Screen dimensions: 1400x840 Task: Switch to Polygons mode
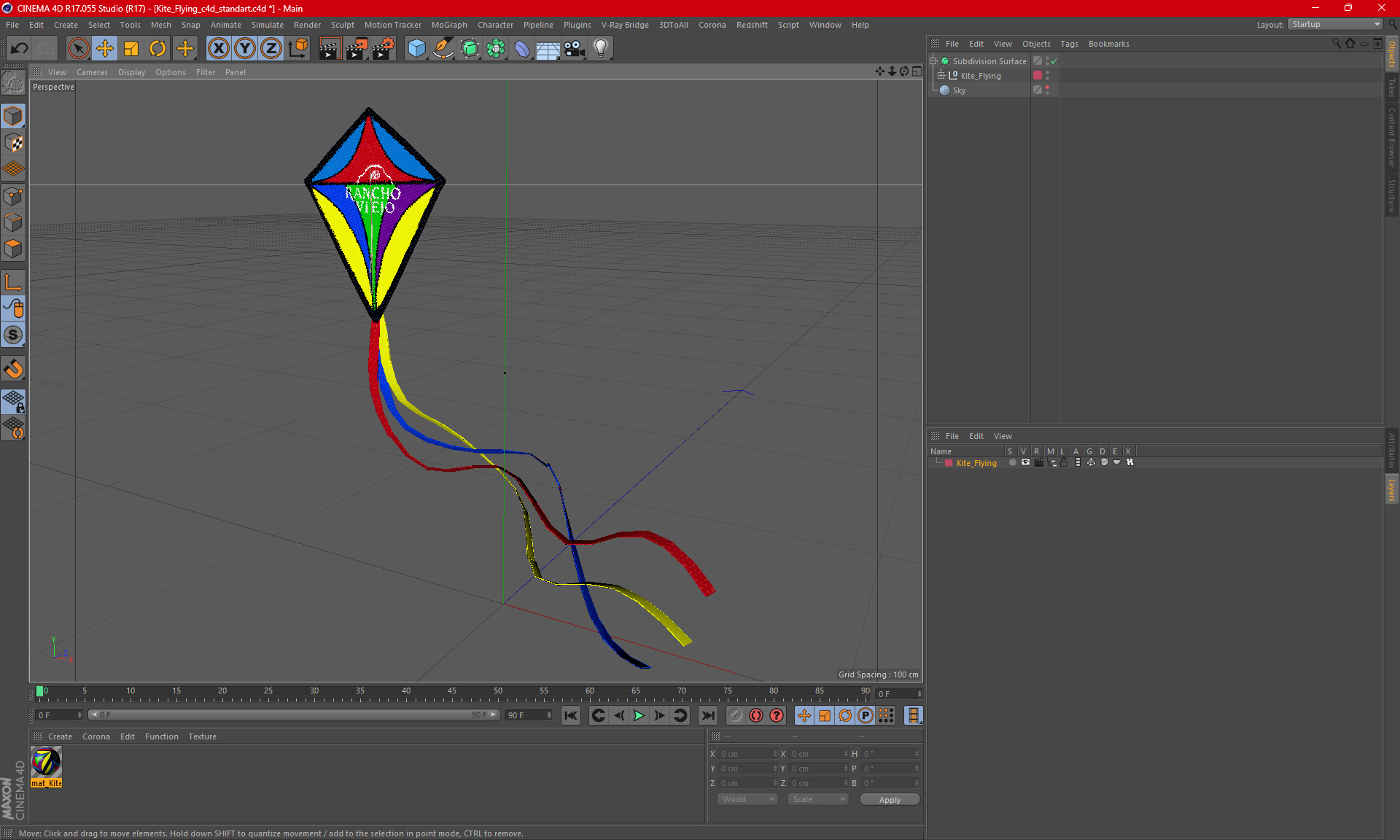pyautogui.click(x=13, y=249)
